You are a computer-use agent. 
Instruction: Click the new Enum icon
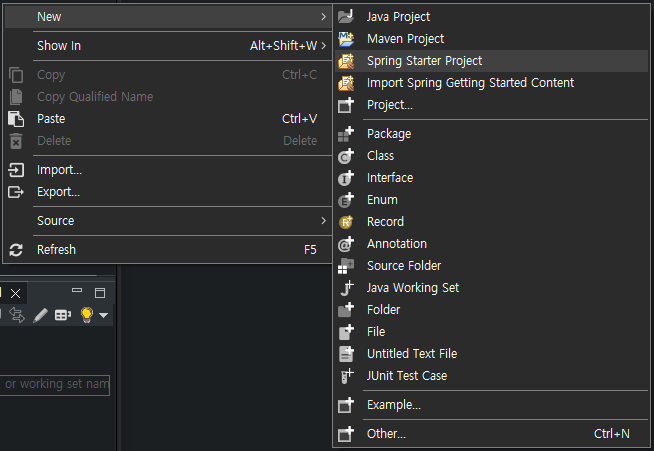click(x=346, y=200)
